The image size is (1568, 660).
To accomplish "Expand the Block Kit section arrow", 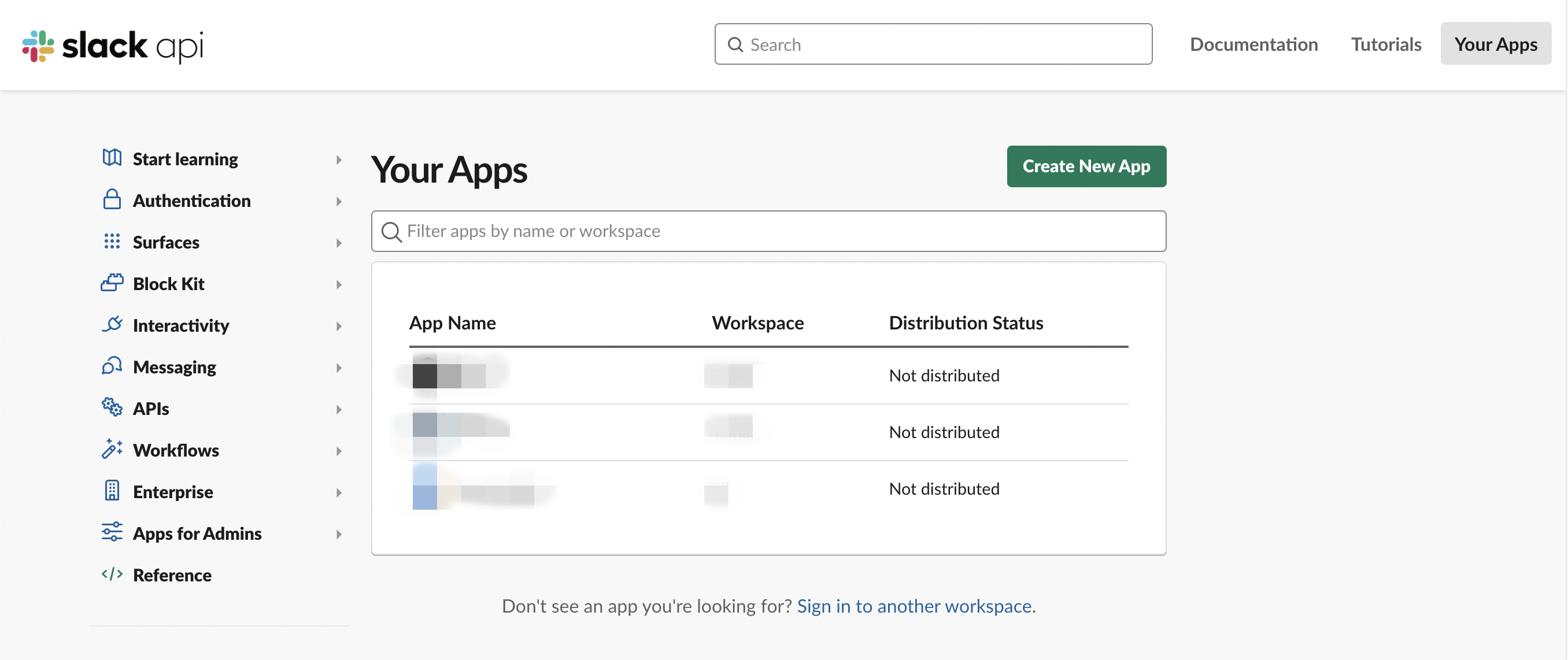I will [x=339, y=285].
